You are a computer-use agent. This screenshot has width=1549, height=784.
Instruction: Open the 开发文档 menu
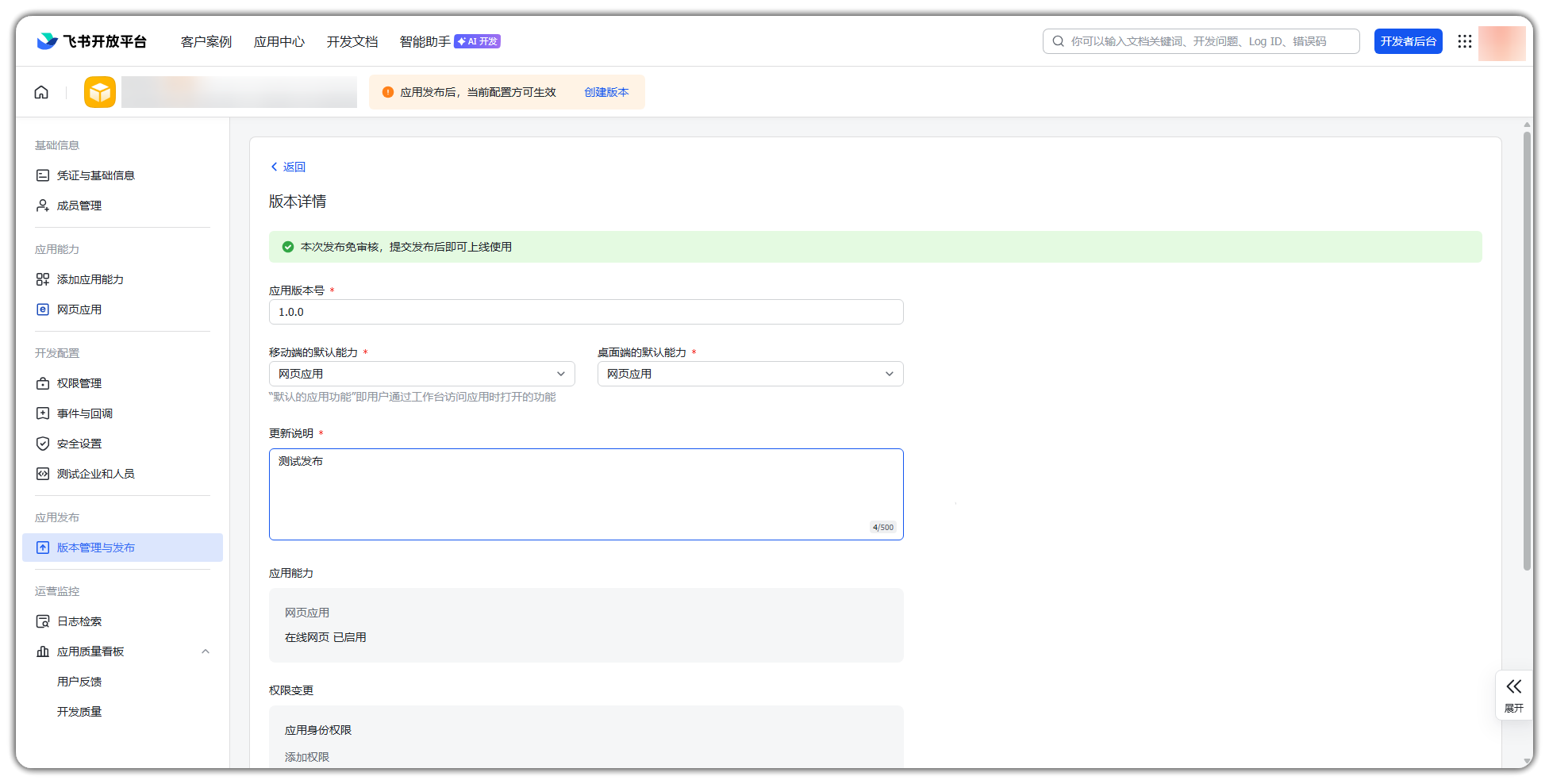352,41
